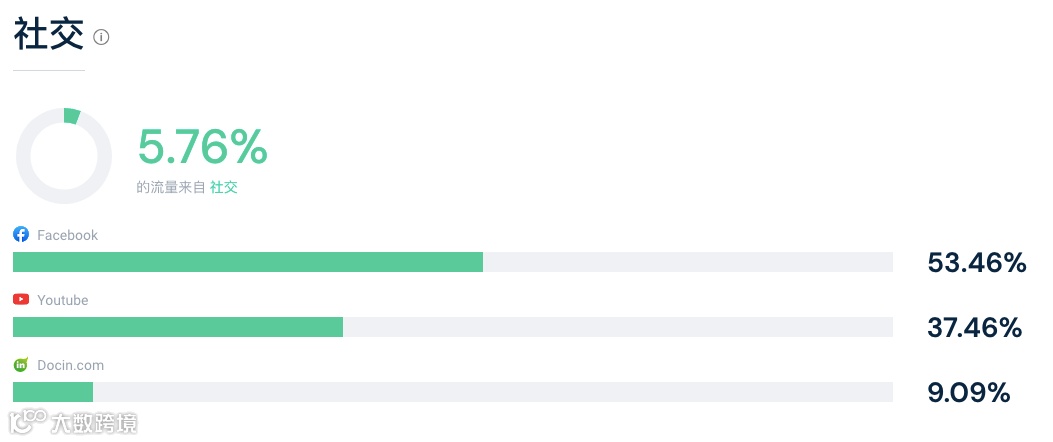This screenshot has width=1053, height=442.
Task: Click the 37.46% Youtube share value
Action: tap(974, 328)
